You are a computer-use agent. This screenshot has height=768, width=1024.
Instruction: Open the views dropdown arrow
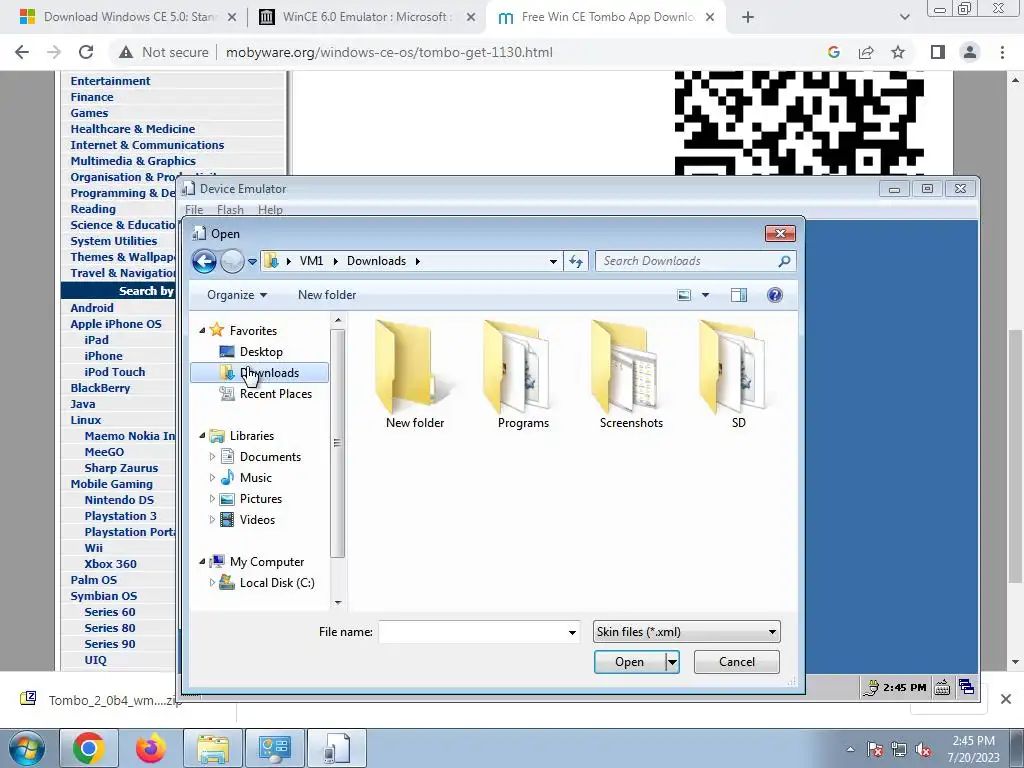705,295
